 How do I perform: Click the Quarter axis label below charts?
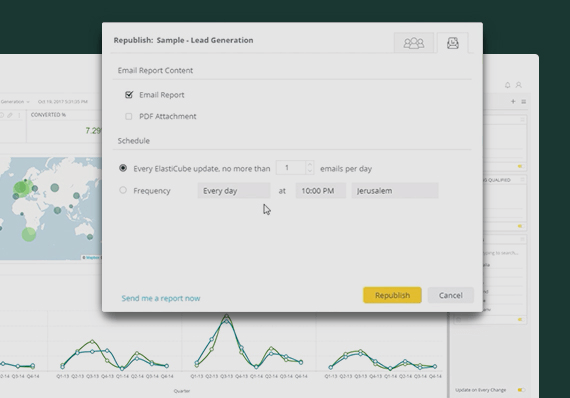coord(182,391)
